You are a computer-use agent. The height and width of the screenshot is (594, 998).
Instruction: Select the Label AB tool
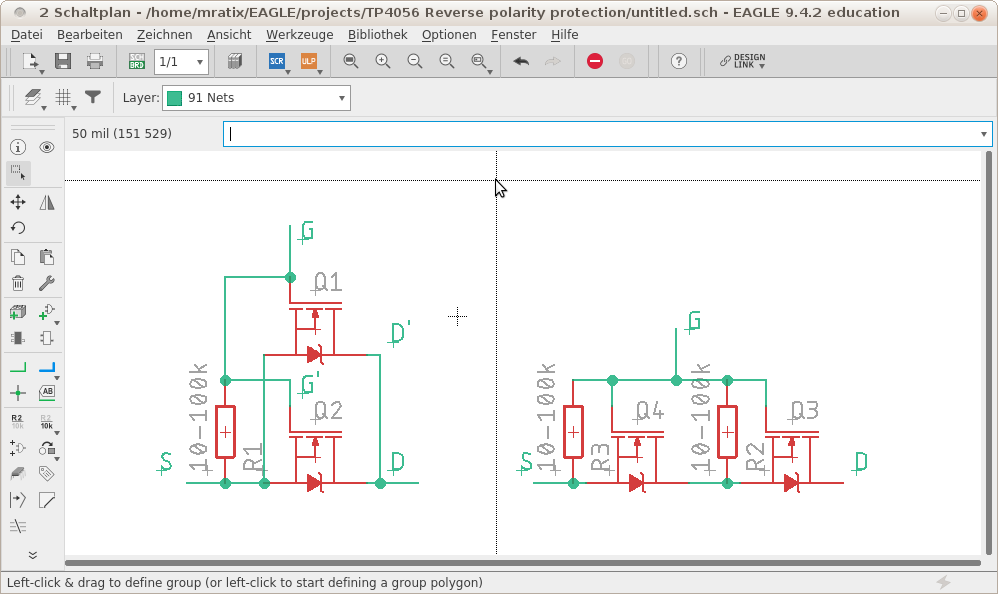click(46, 393)
